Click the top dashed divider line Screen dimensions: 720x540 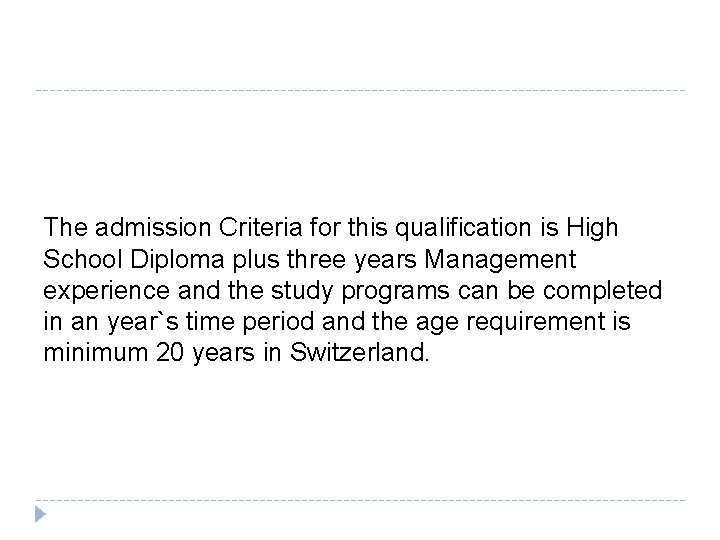click(x=360, y=90)
